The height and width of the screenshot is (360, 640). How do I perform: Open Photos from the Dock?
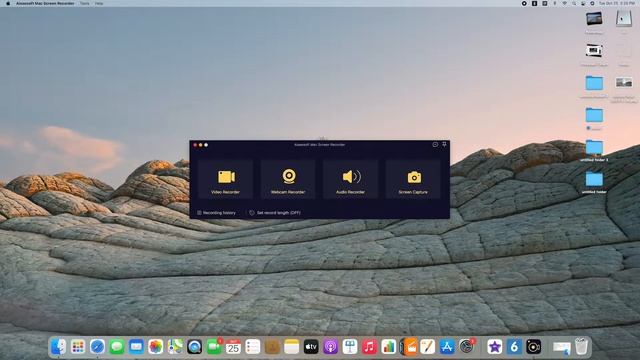[x=156, y=347]
